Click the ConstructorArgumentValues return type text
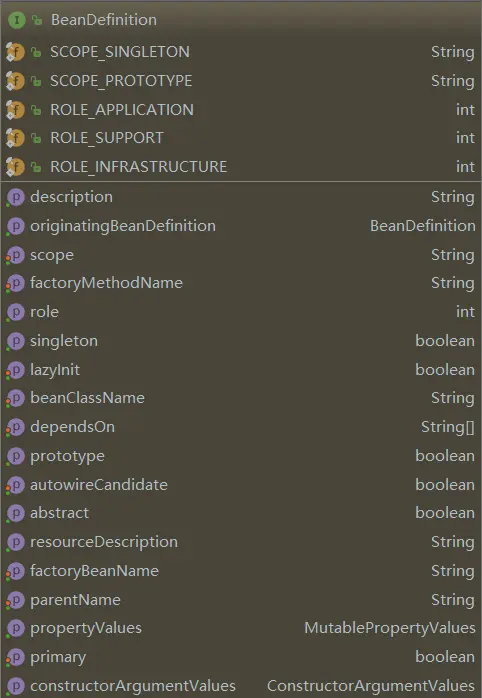482x698 pixels. click(x=371, y=686)
